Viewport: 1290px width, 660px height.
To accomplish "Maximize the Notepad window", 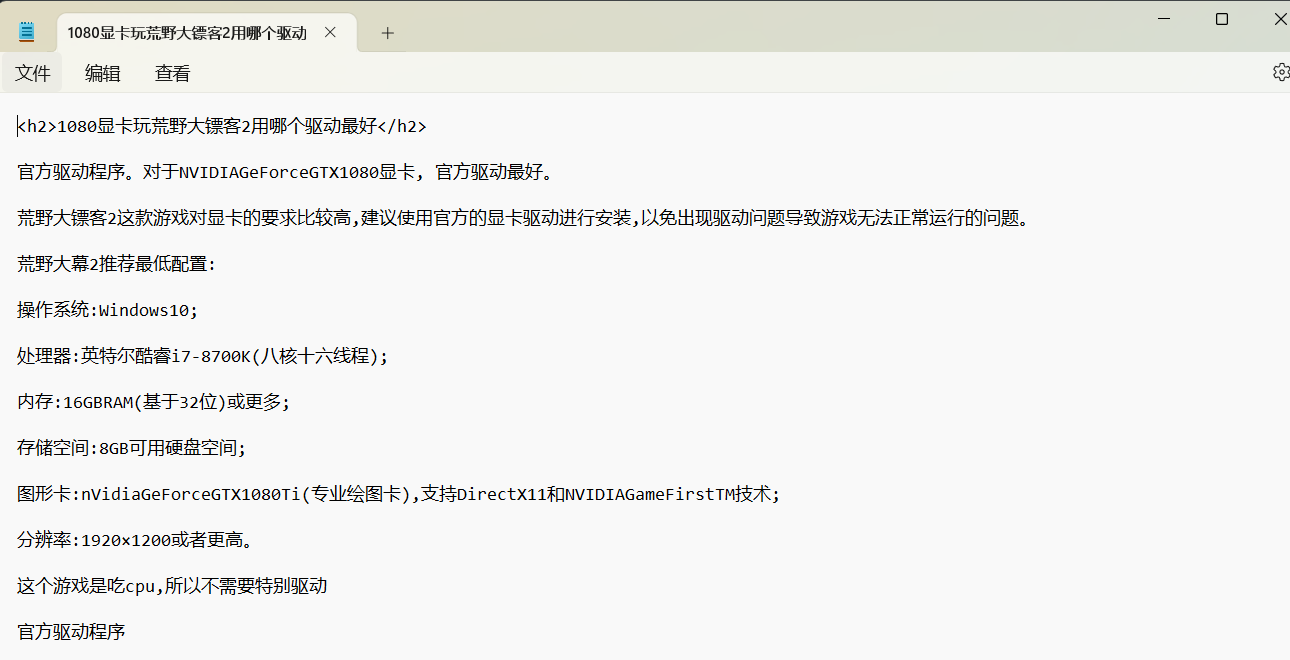I will tap(1222, 19).
